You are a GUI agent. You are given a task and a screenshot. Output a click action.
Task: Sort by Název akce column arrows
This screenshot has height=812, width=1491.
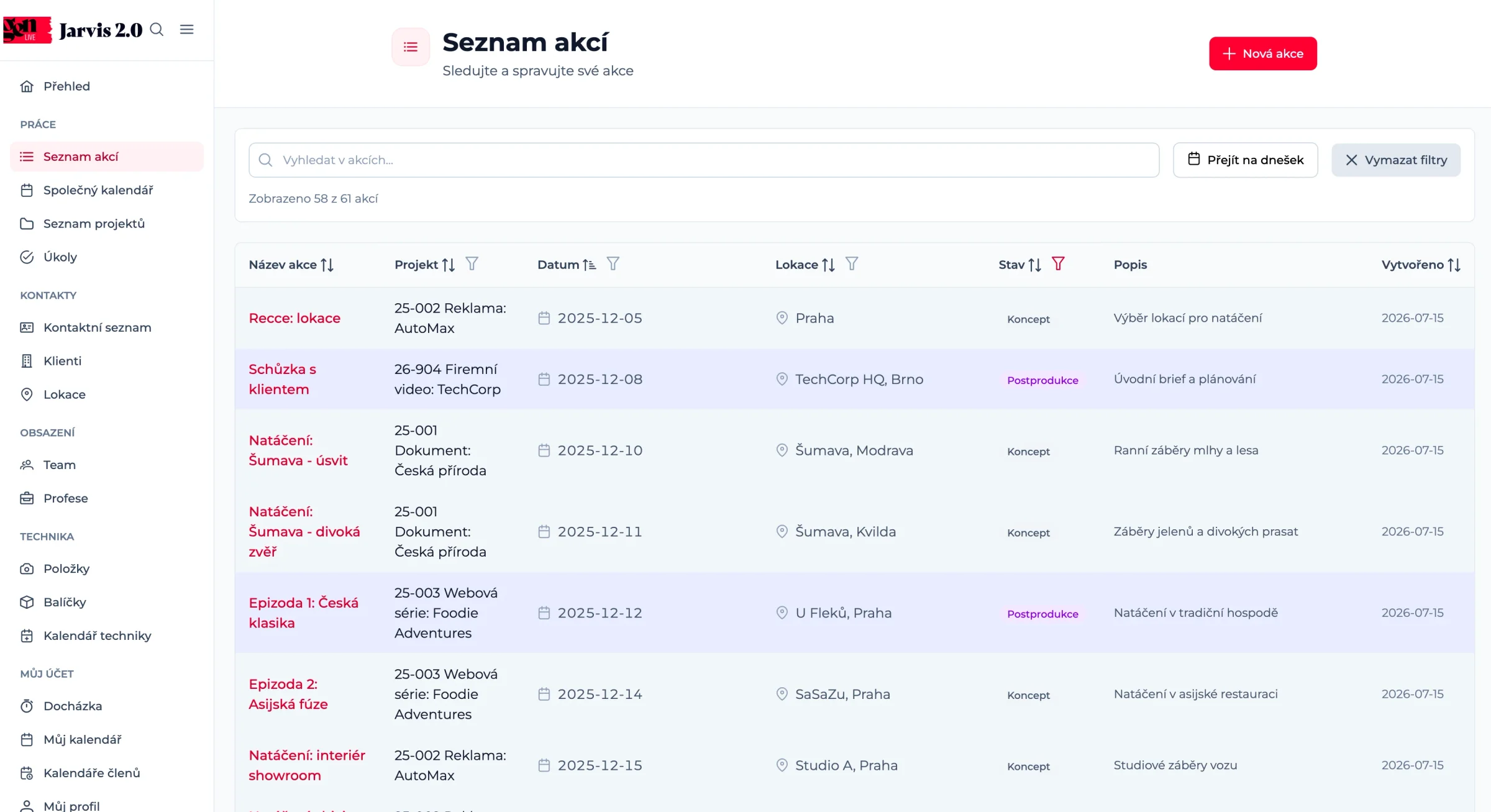point(327,265)
